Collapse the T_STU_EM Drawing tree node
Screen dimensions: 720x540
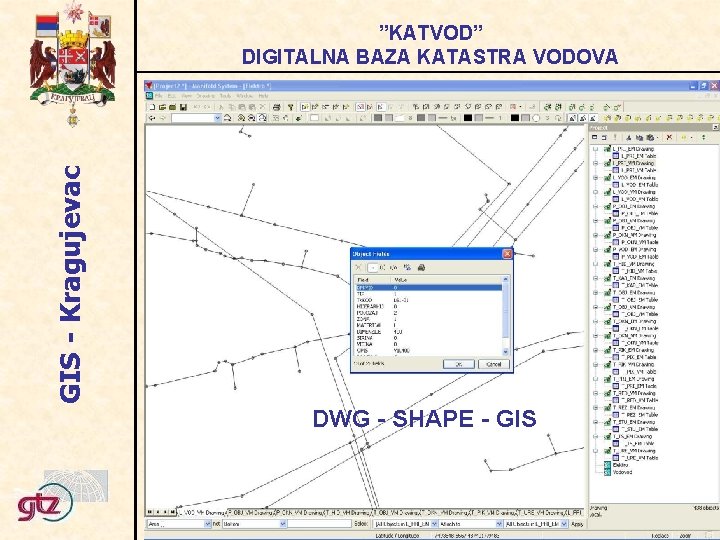(x=596, y=422)
